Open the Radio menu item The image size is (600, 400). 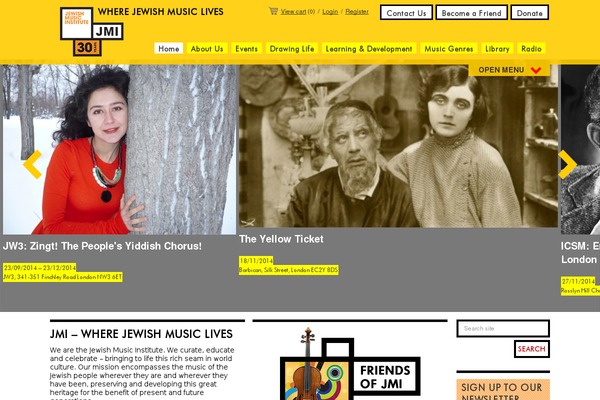(532, 49)
